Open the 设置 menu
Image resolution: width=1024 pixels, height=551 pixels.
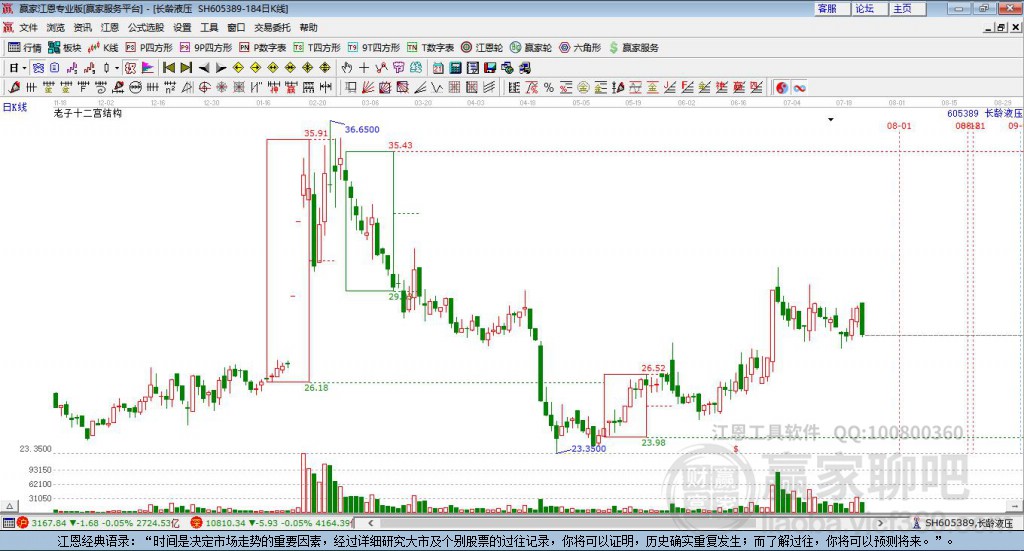coord(182,27)
